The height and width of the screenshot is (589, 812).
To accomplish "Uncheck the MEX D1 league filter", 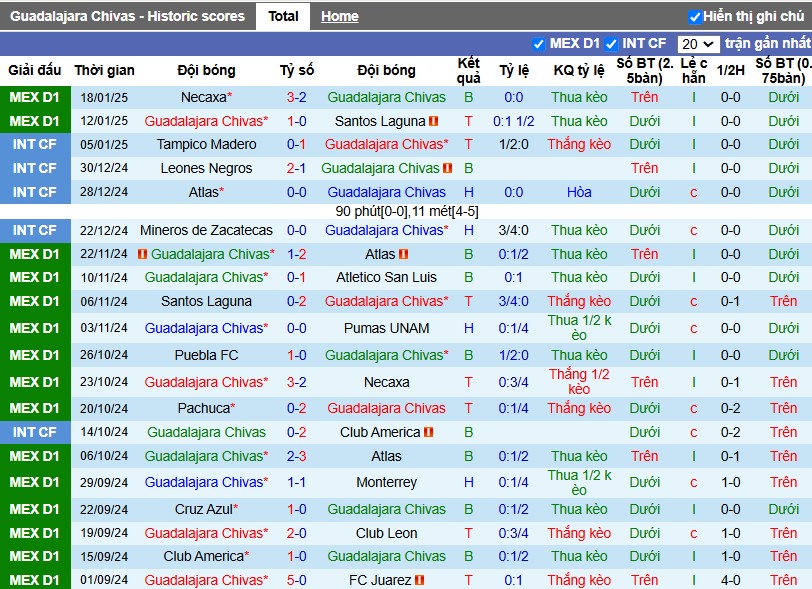I will pos(539,44).
